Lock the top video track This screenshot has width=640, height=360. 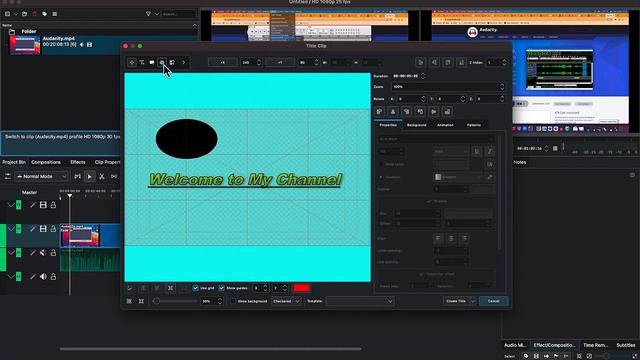(x=53, y=205)
